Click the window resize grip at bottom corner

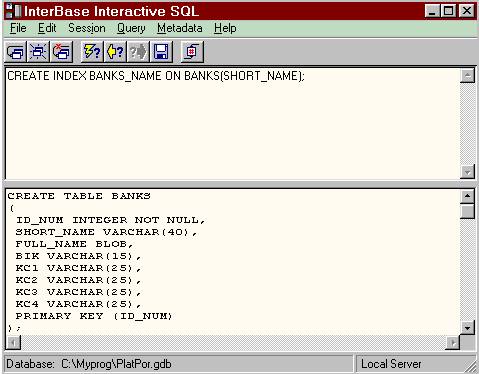[471, 367]
